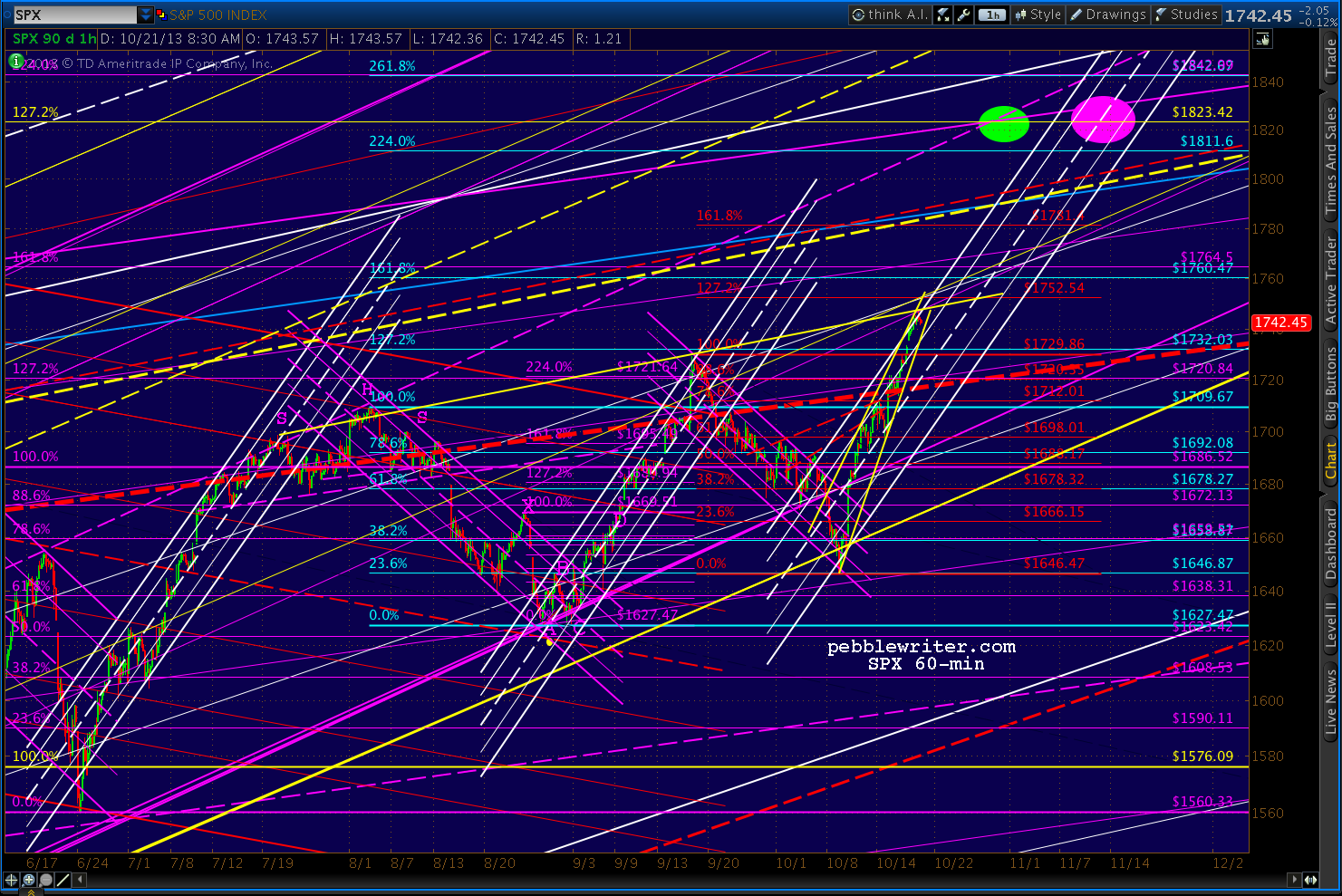
Task: Open chart settings wrench icon
Action: click(964, 14)
